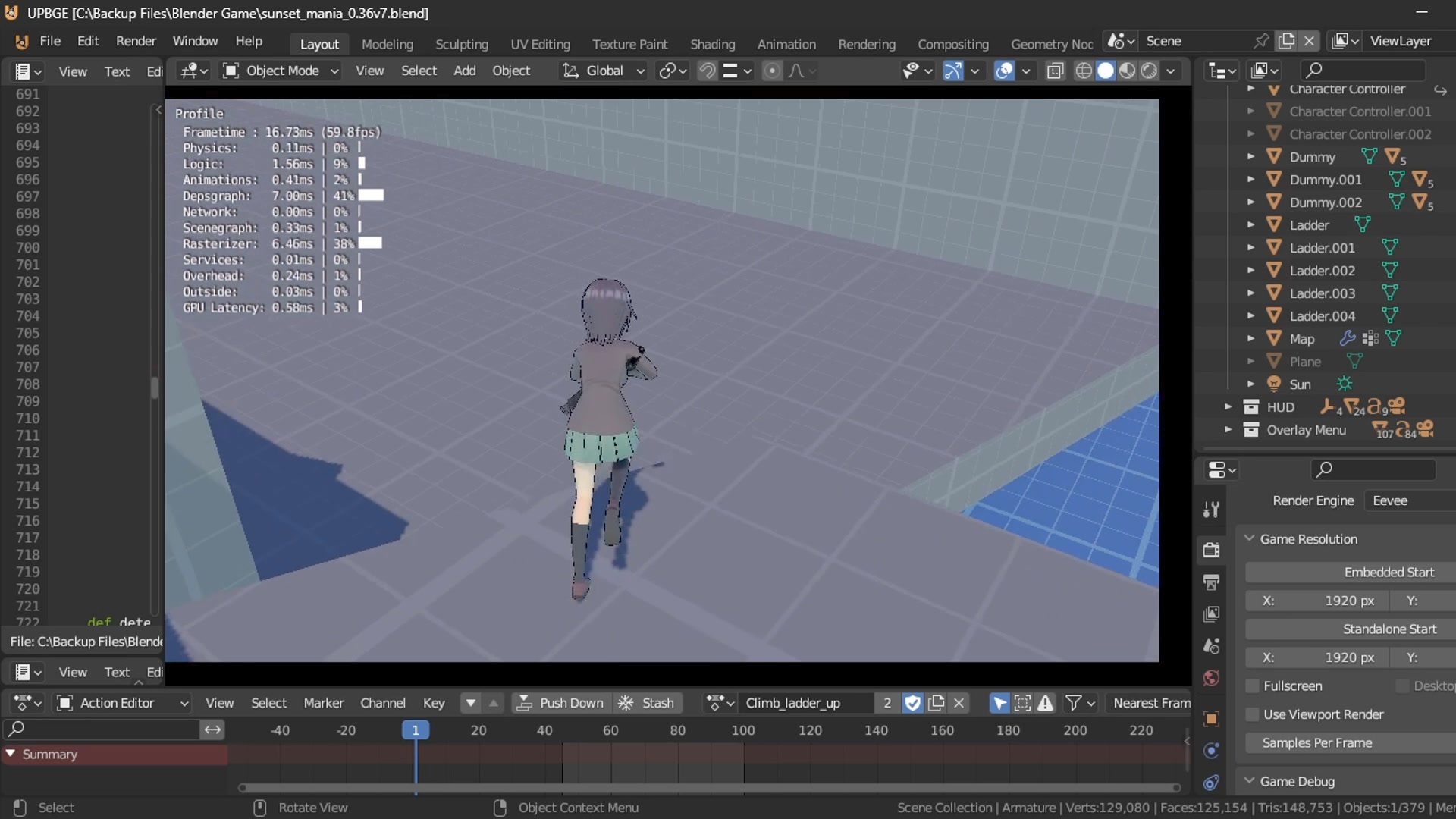Click the Stash button
1456x819 pixels.
click(x=647, y=703)
